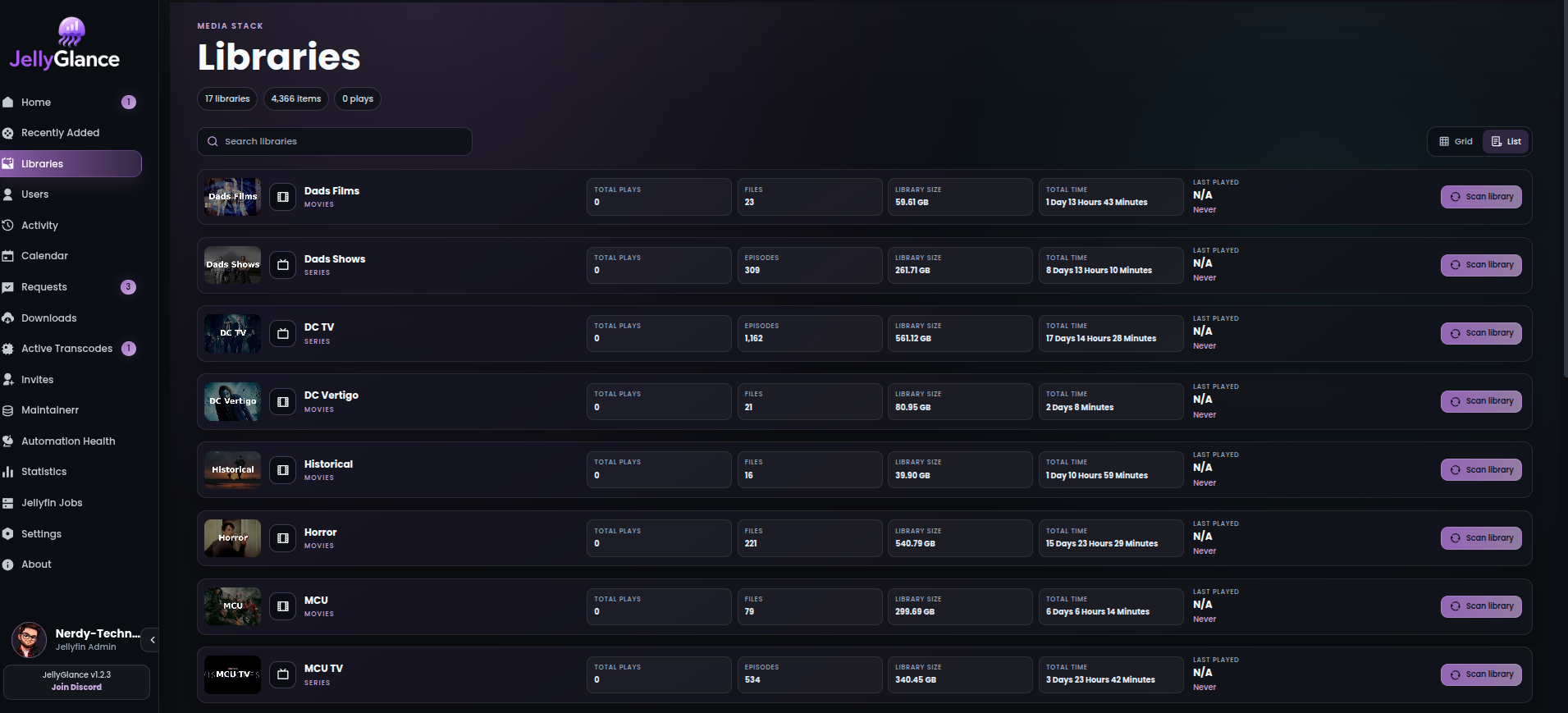Click the Automation Health icon

click(x=8, y=441)
